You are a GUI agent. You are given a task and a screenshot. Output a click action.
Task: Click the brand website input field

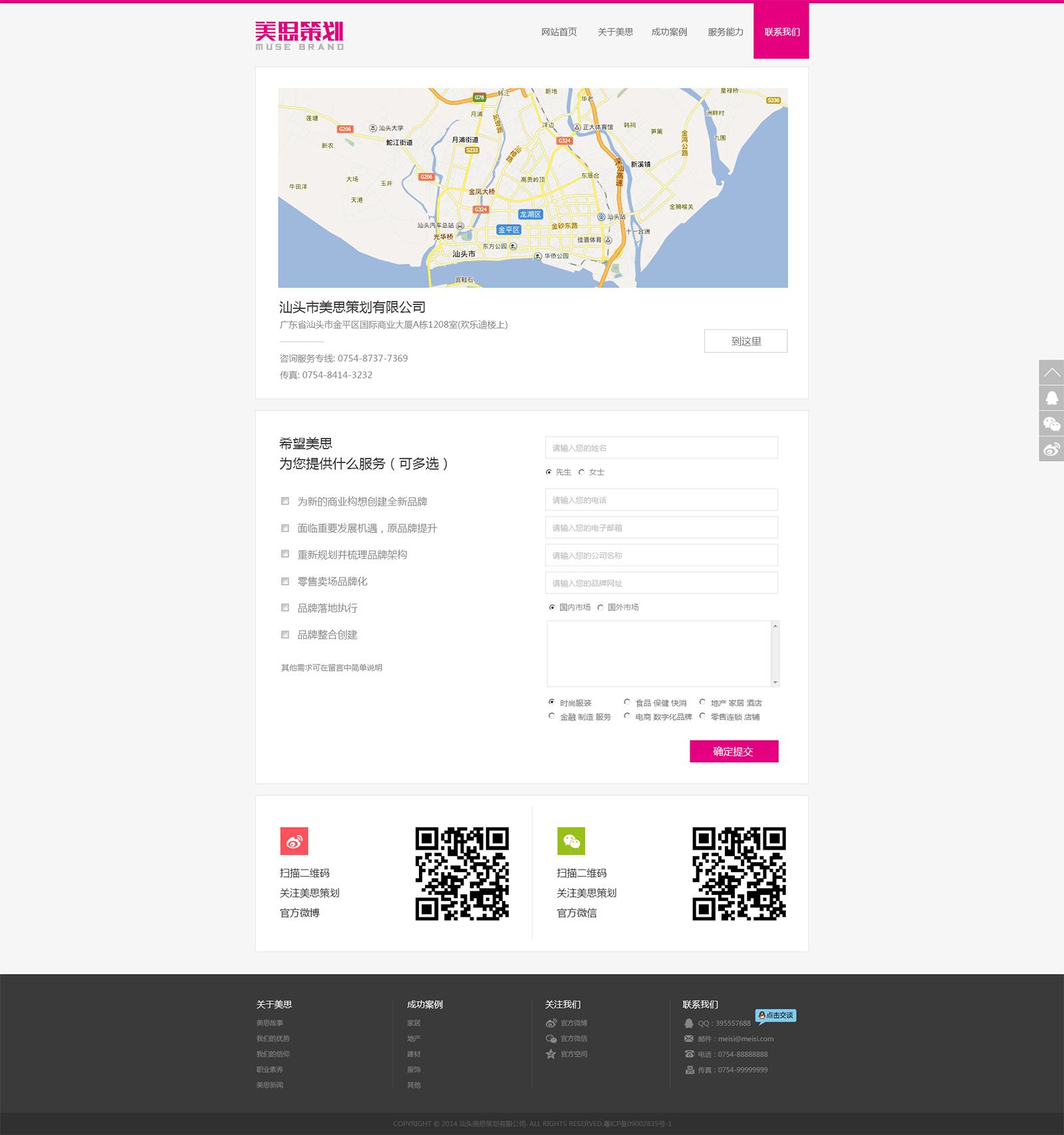point(662,583)
